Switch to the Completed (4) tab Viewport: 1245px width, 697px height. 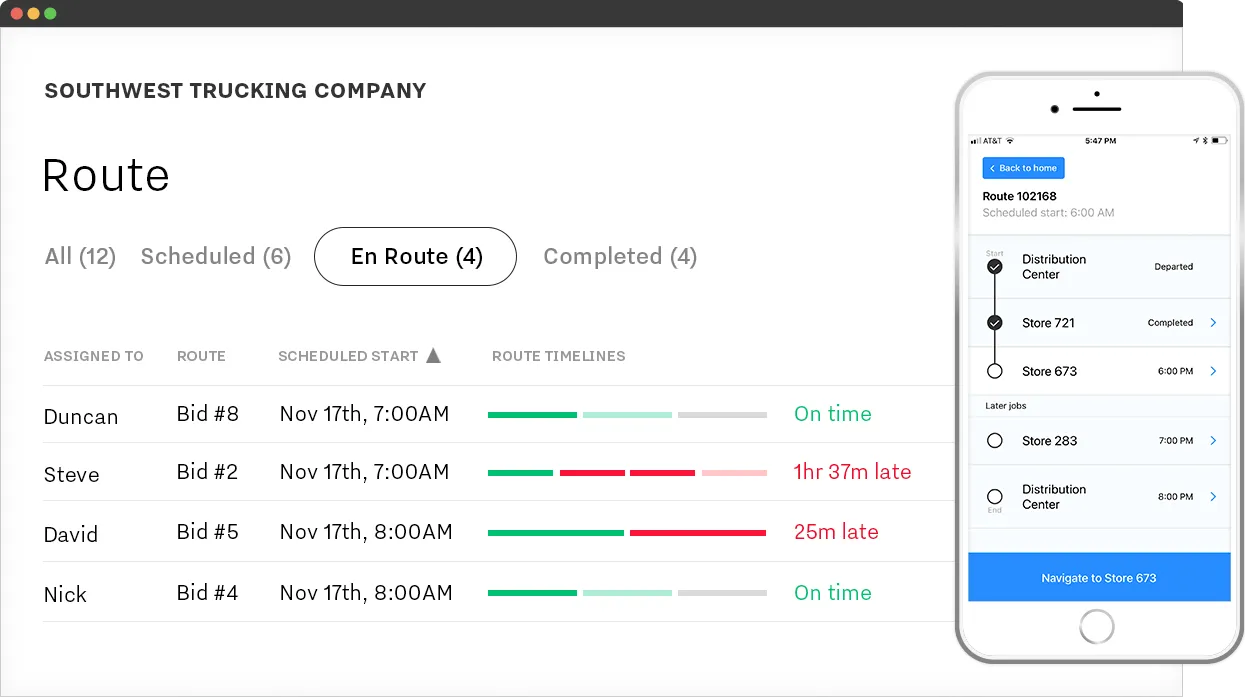tap(619, 256)
